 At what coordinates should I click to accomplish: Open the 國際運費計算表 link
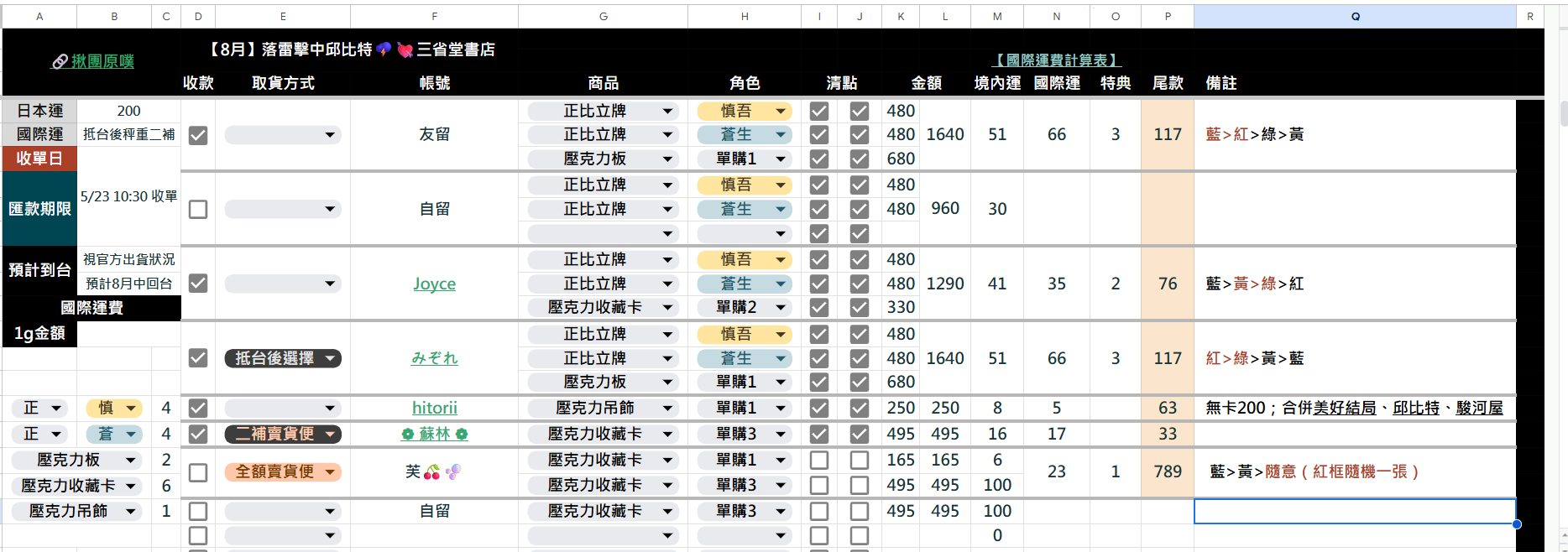point(1056,60)
